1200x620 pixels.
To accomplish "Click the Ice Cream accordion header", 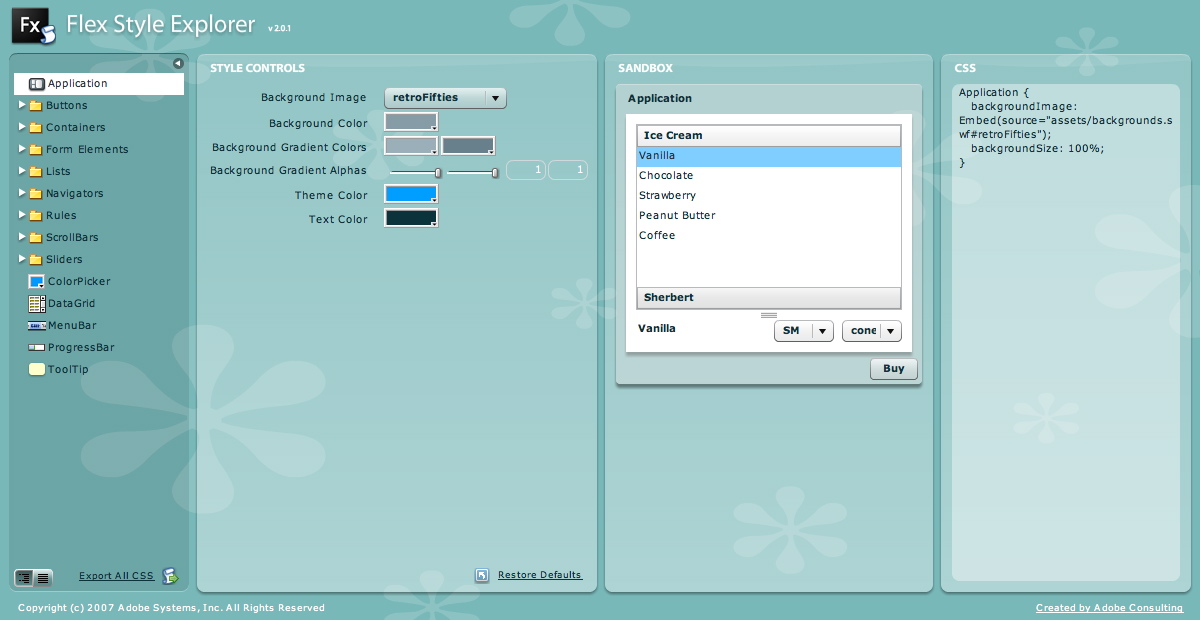I will (768, 135).
